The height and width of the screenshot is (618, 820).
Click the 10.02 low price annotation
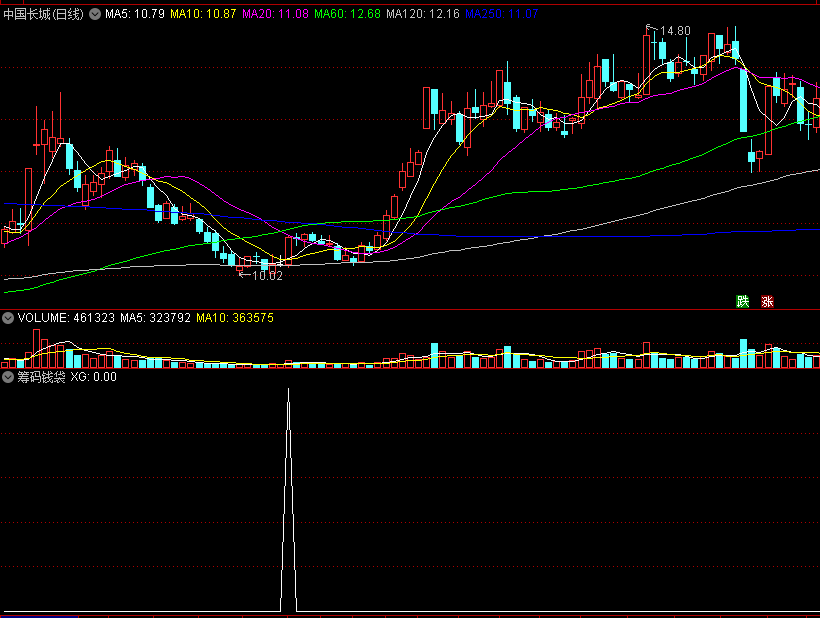(x=267, y=276)
